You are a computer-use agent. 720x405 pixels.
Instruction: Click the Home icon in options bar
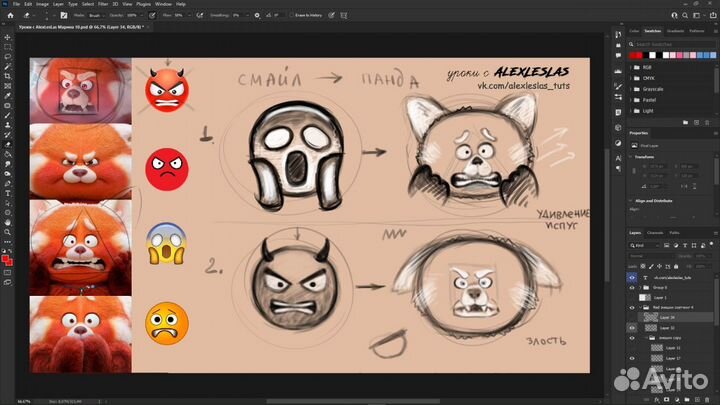click(x=10, y=15)
